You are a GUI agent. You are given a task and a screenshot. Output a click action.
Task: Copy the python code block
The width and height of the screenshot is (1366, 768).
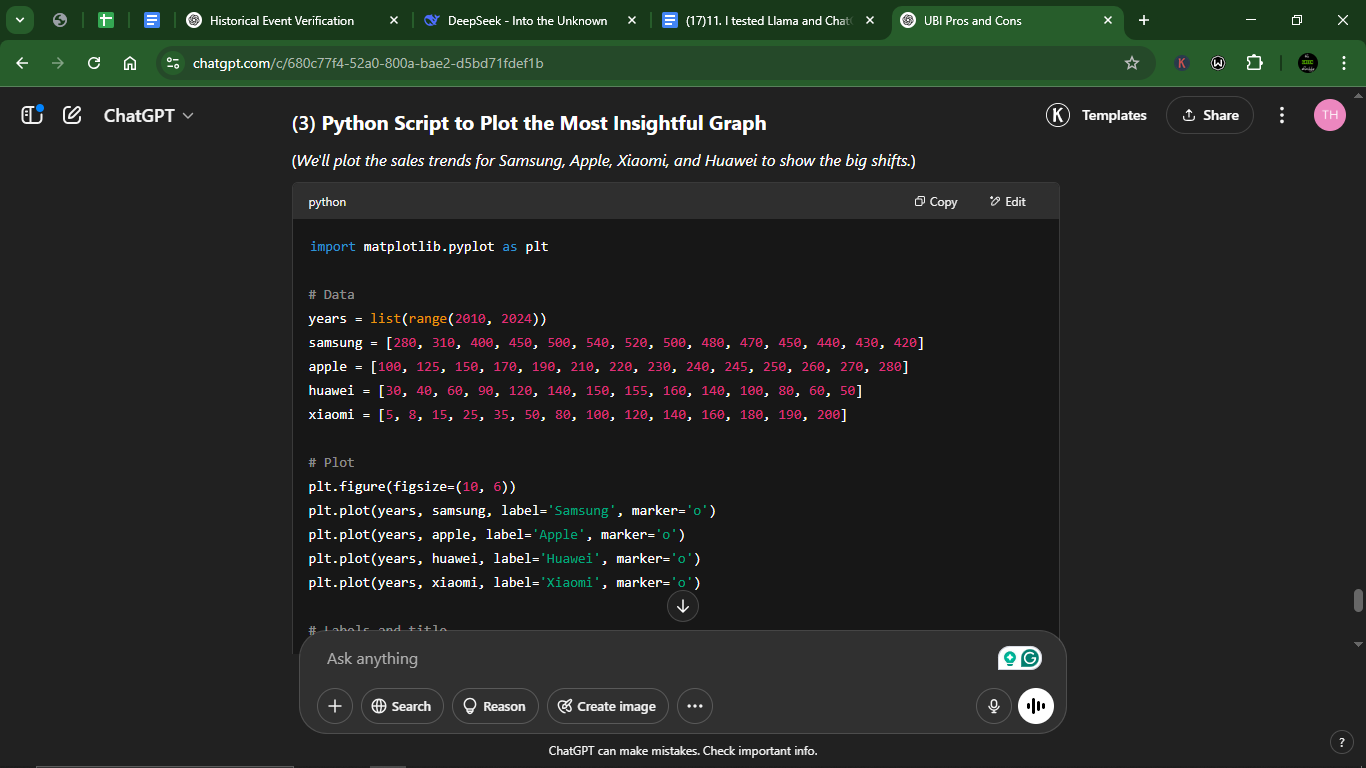936,202
